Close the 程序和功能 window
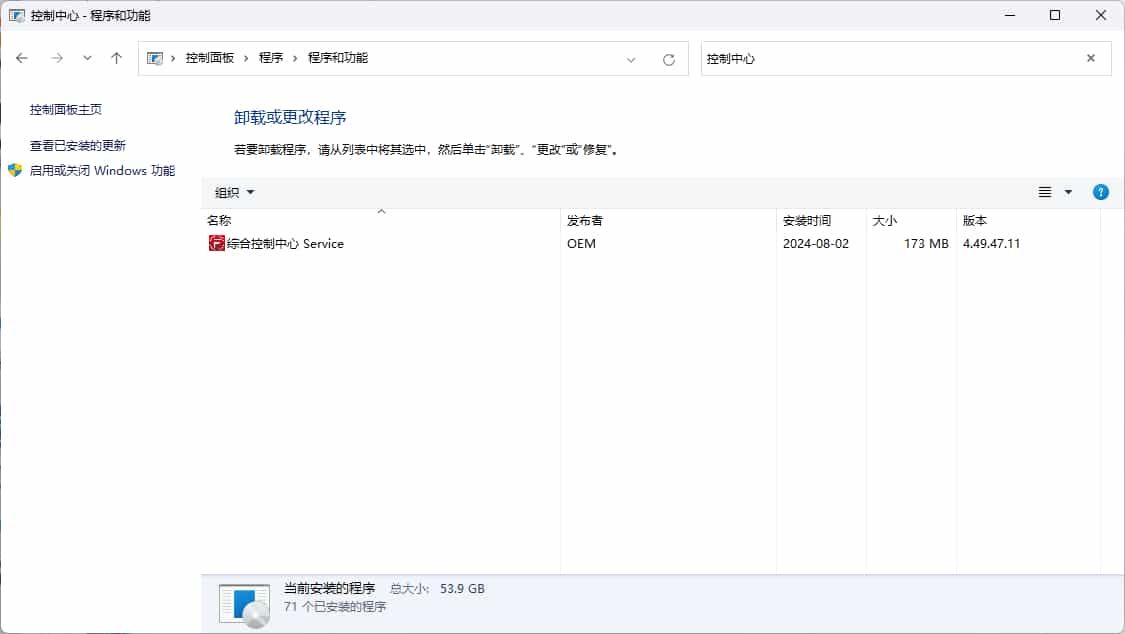Viewport: 1125px width, 634px height. (1101, 15)
